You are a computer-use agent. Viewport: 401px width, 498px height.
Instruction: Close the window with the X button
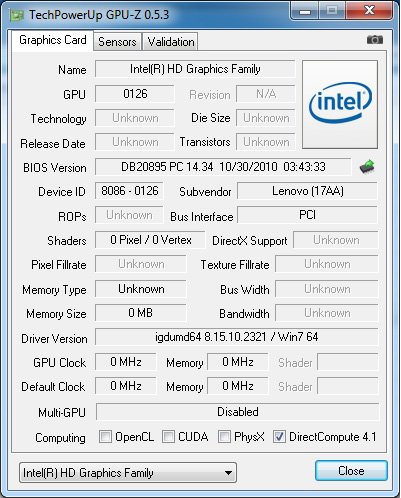369,11
